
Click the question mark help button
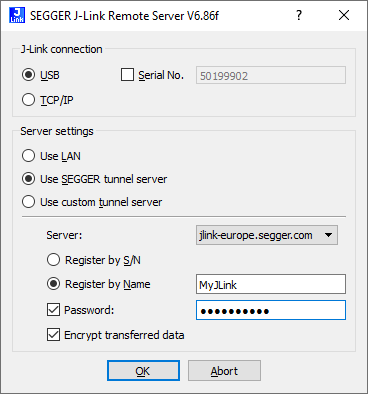click(299, 15)
